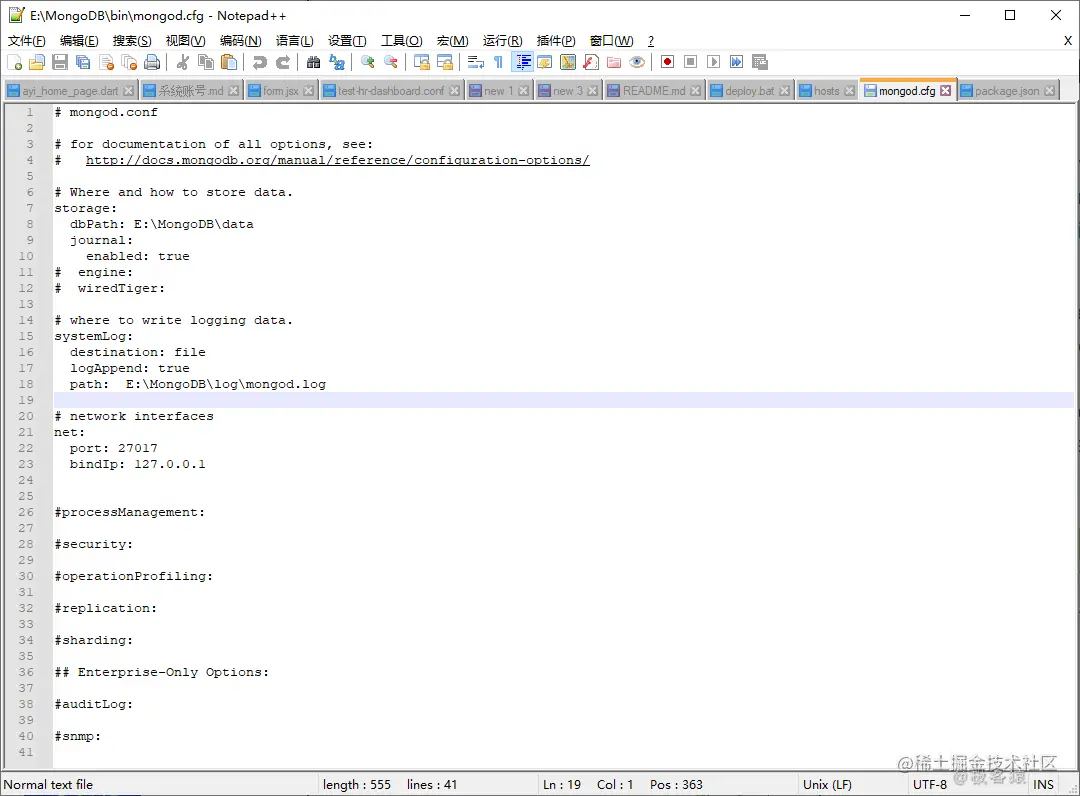Open the 语言 menu
This screenshot has width=1080, height=796.
point(293,40)
